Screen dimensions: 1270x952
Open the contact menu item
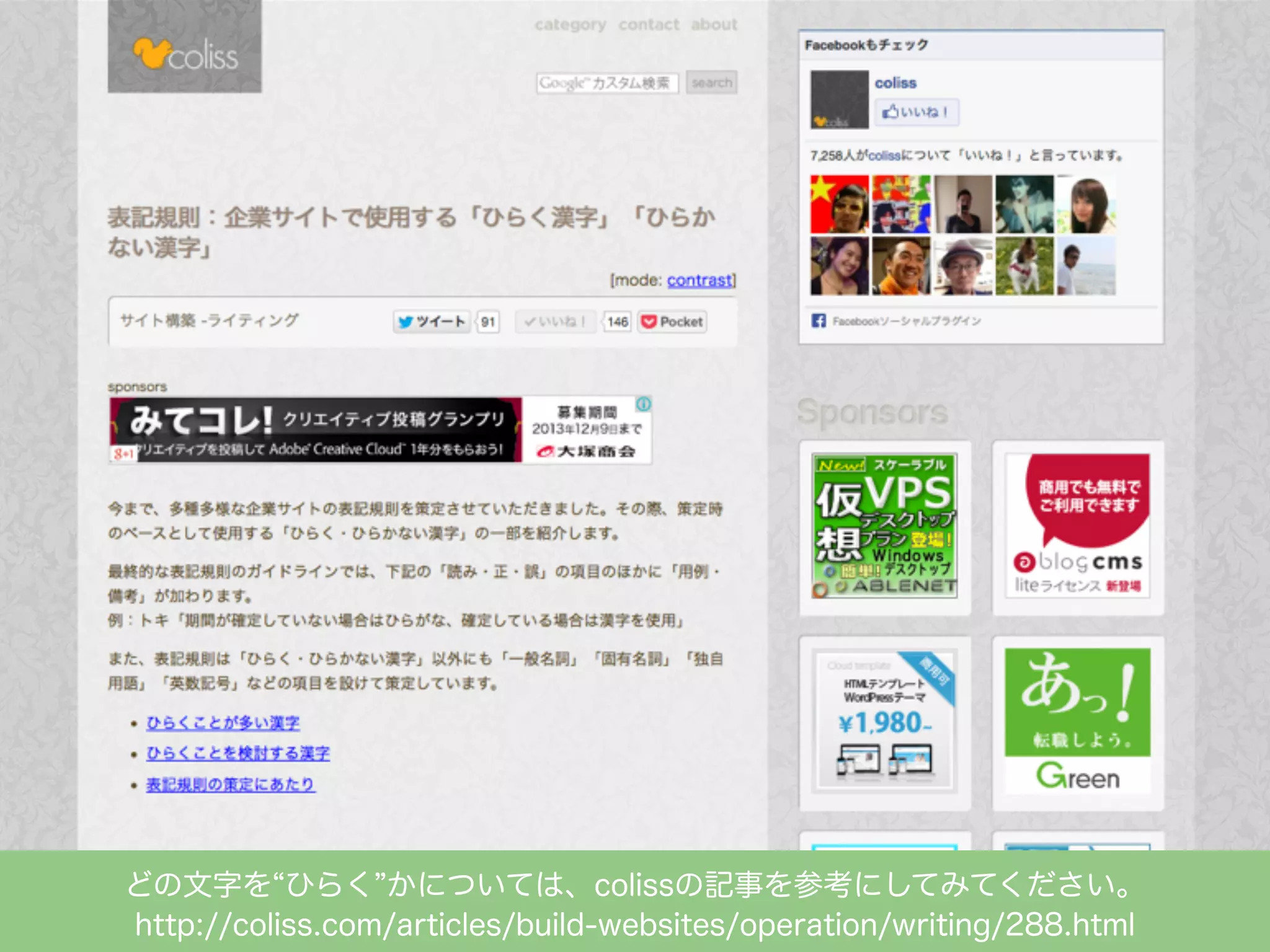(x=649, y=25)
